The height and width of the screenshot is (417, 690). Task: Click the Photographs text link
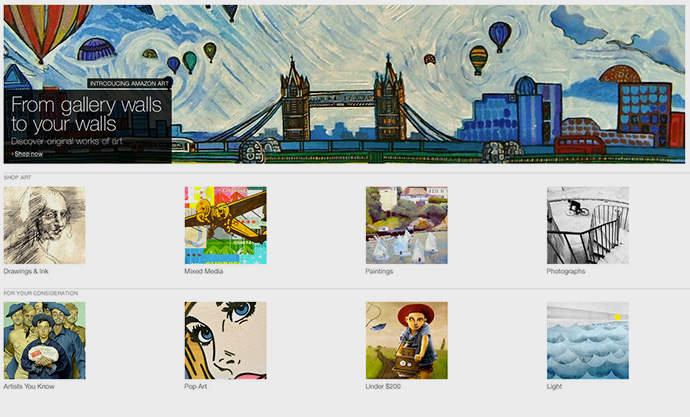point(566,271)
